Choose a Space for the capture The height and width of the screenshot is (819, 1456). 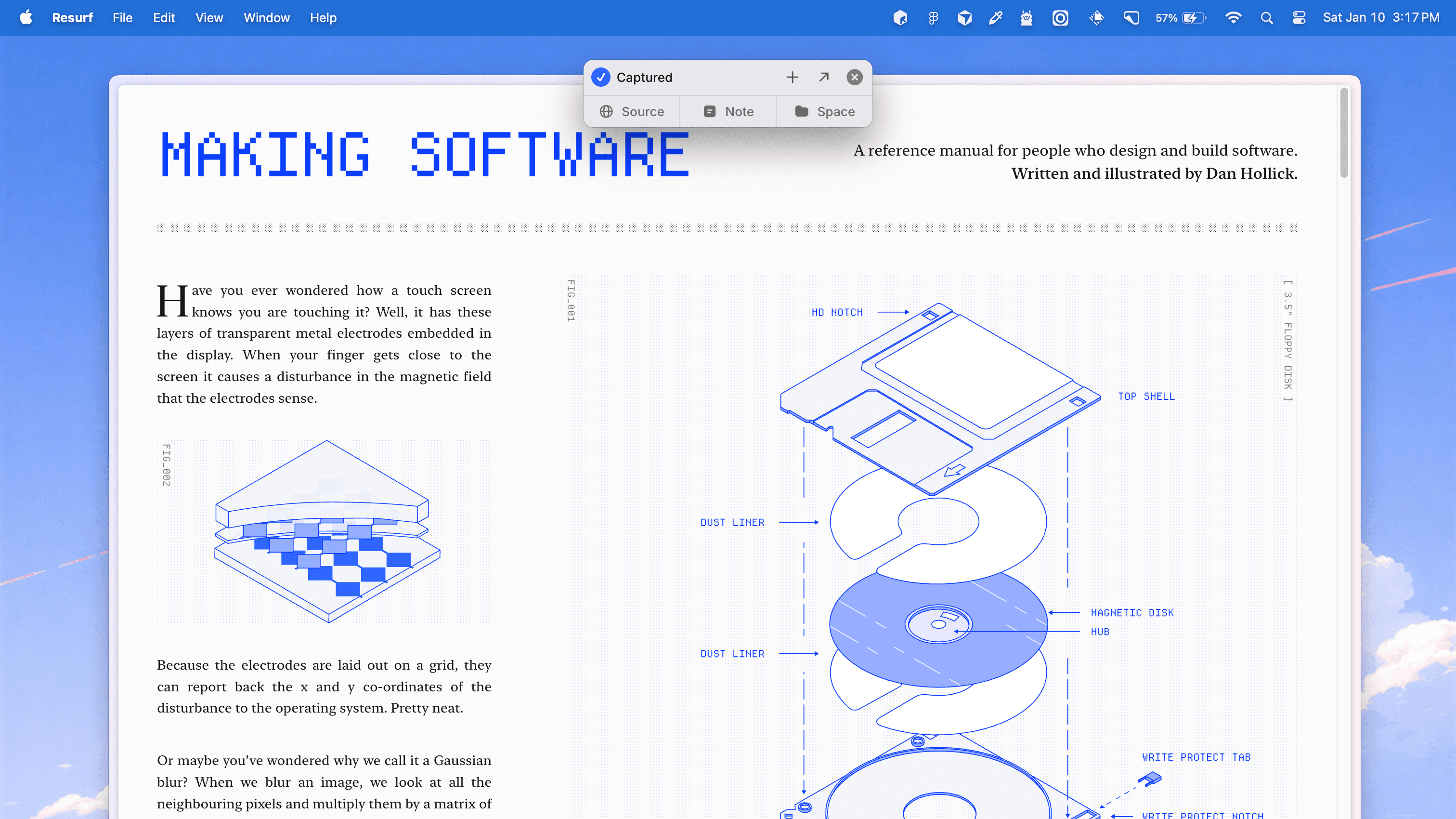[x=824, y=111]
